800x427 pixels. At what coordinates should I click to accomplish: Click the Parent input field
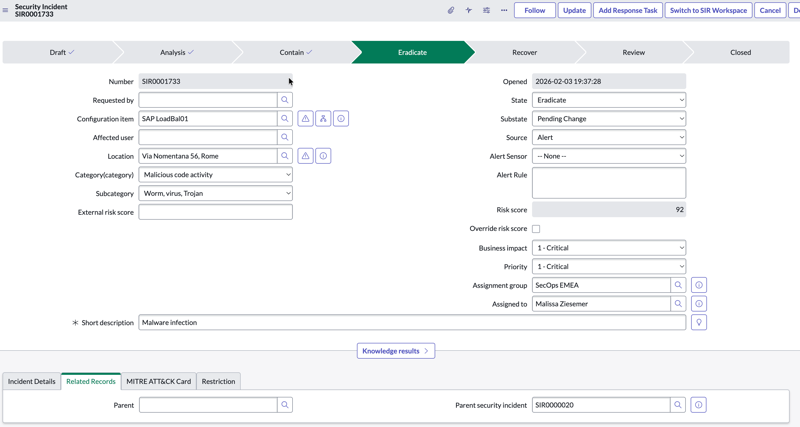208,405
